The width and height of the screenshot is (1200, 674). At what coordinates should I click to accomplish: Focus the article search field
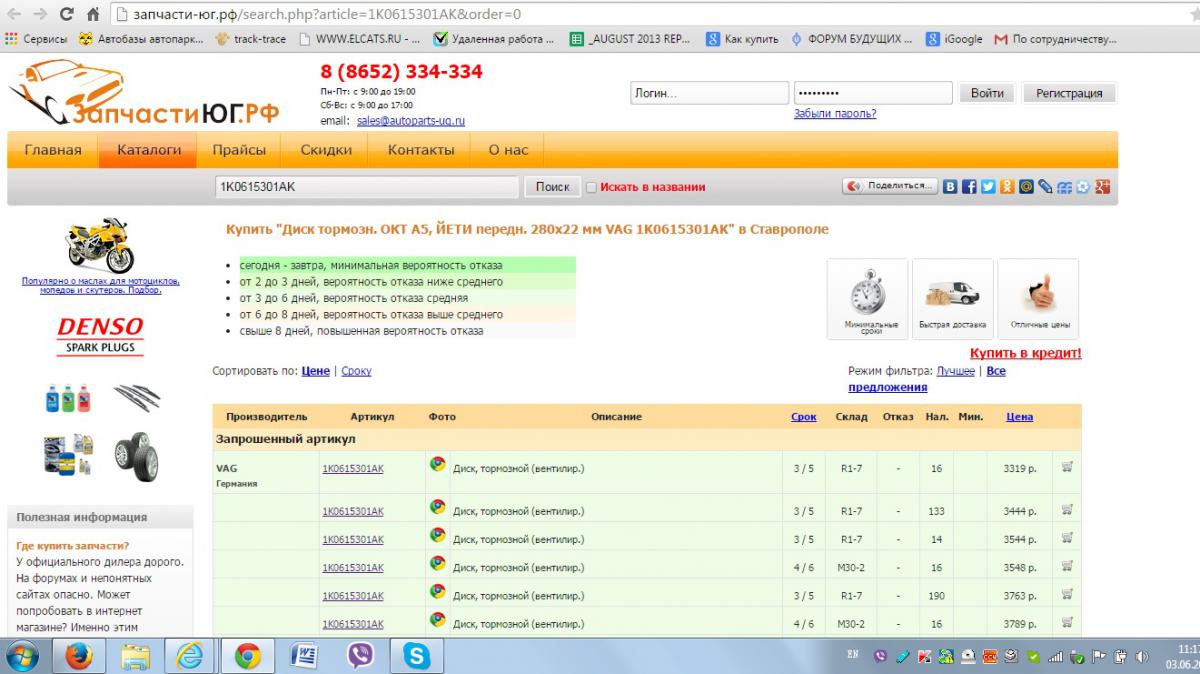click(x=367, y=187)
